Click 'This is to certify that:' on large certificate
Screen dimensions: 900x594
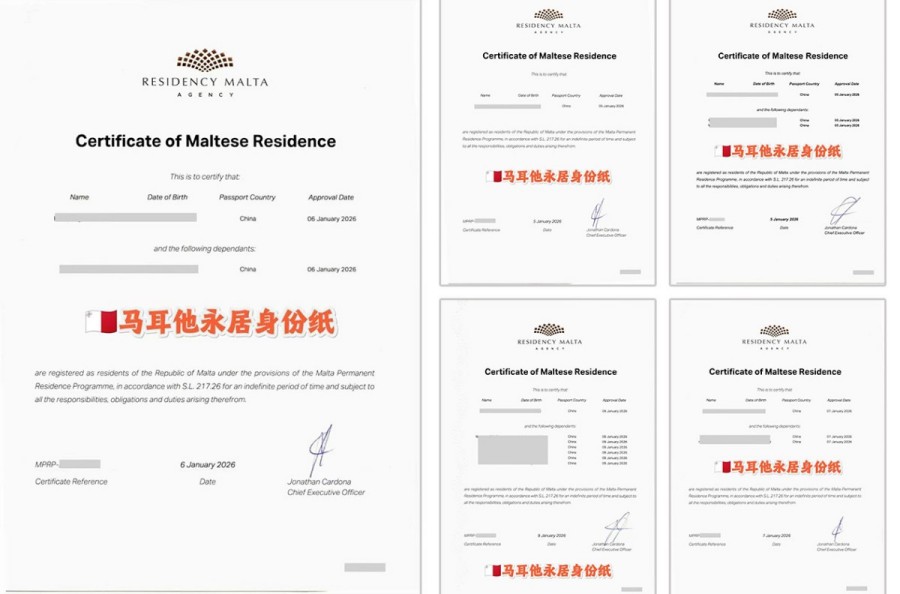pos(205,177)
